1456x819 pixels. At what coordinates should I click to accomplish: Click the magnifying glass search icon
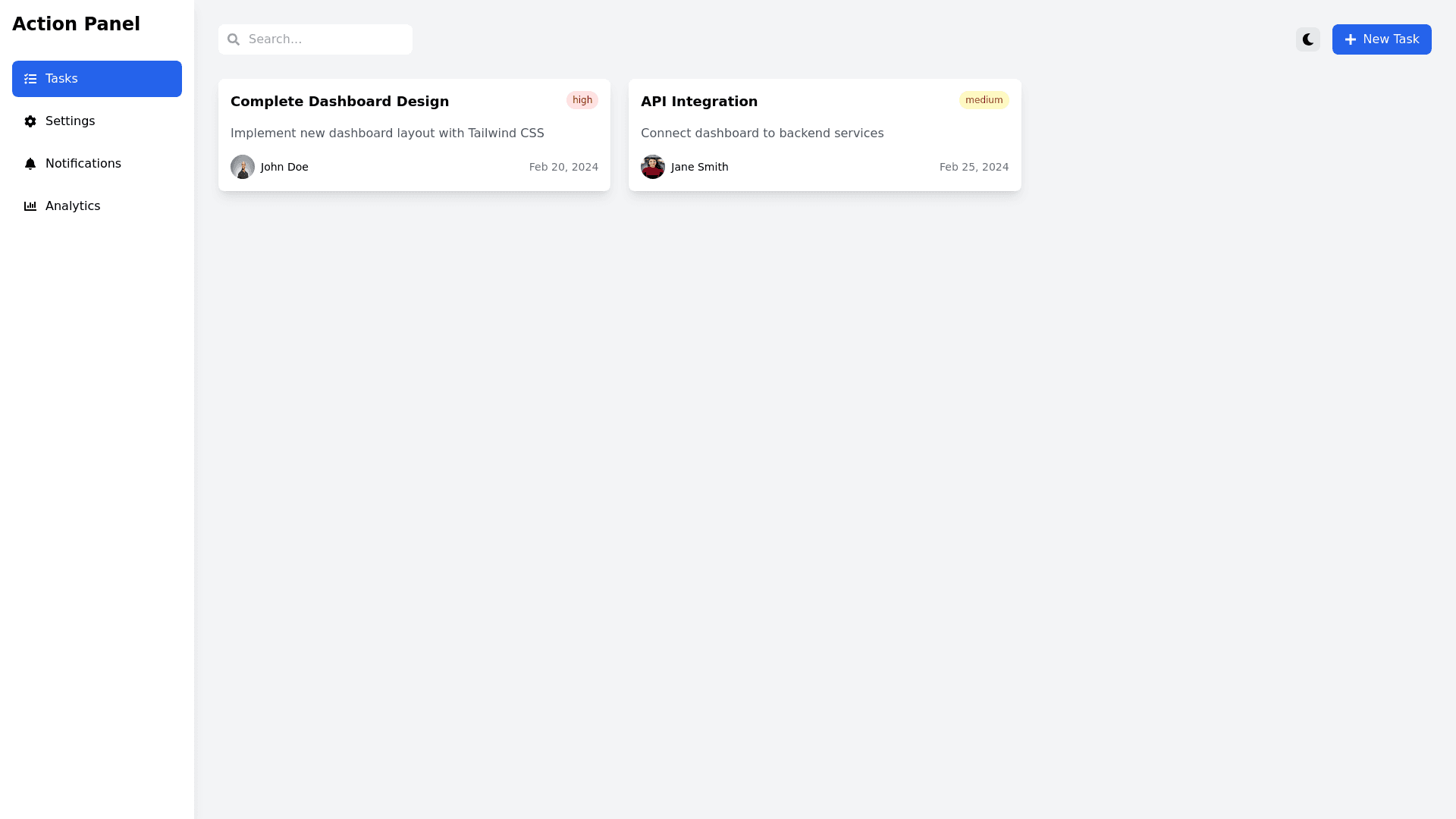coord(234,39)
